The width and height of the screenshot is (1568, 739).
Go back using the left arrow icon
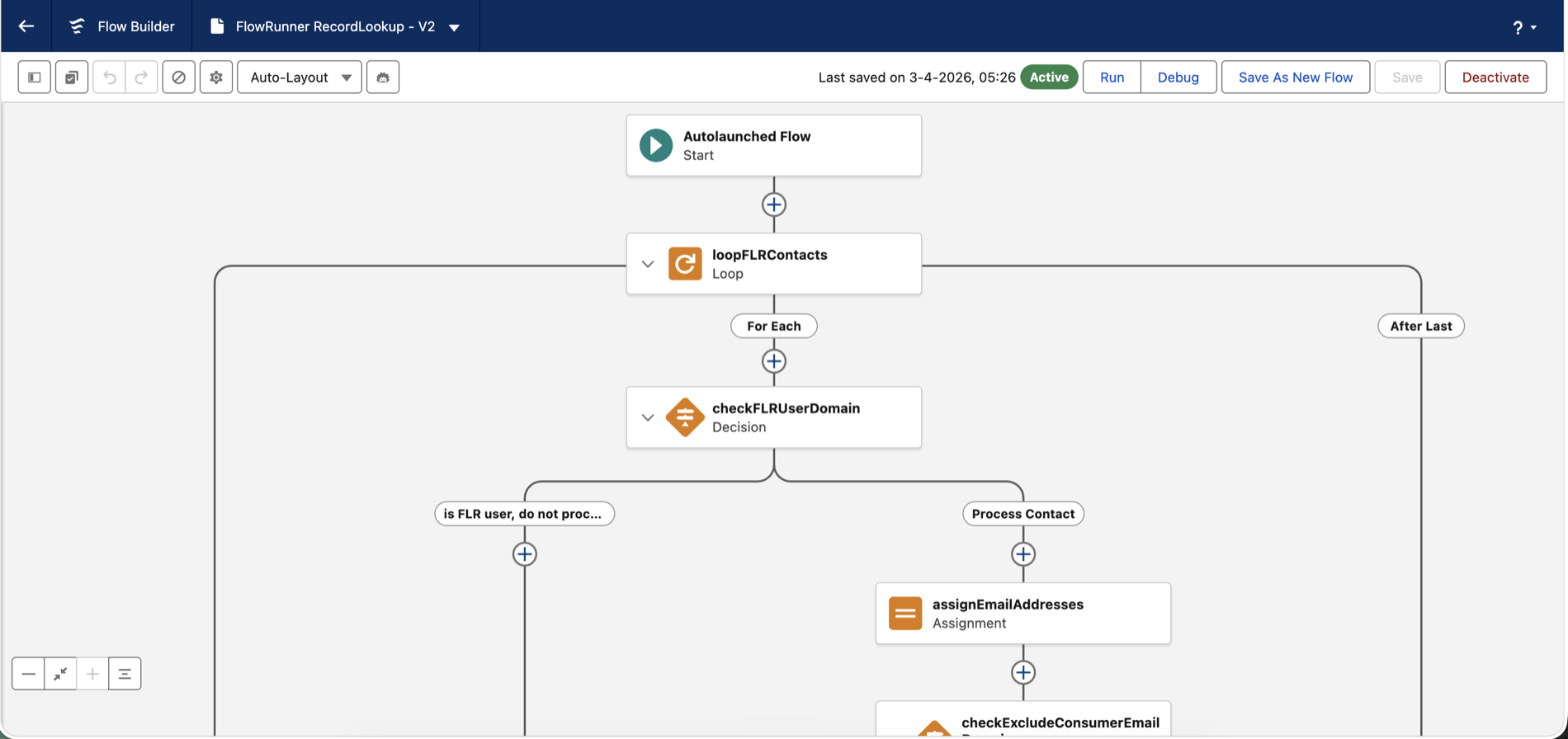26,26
